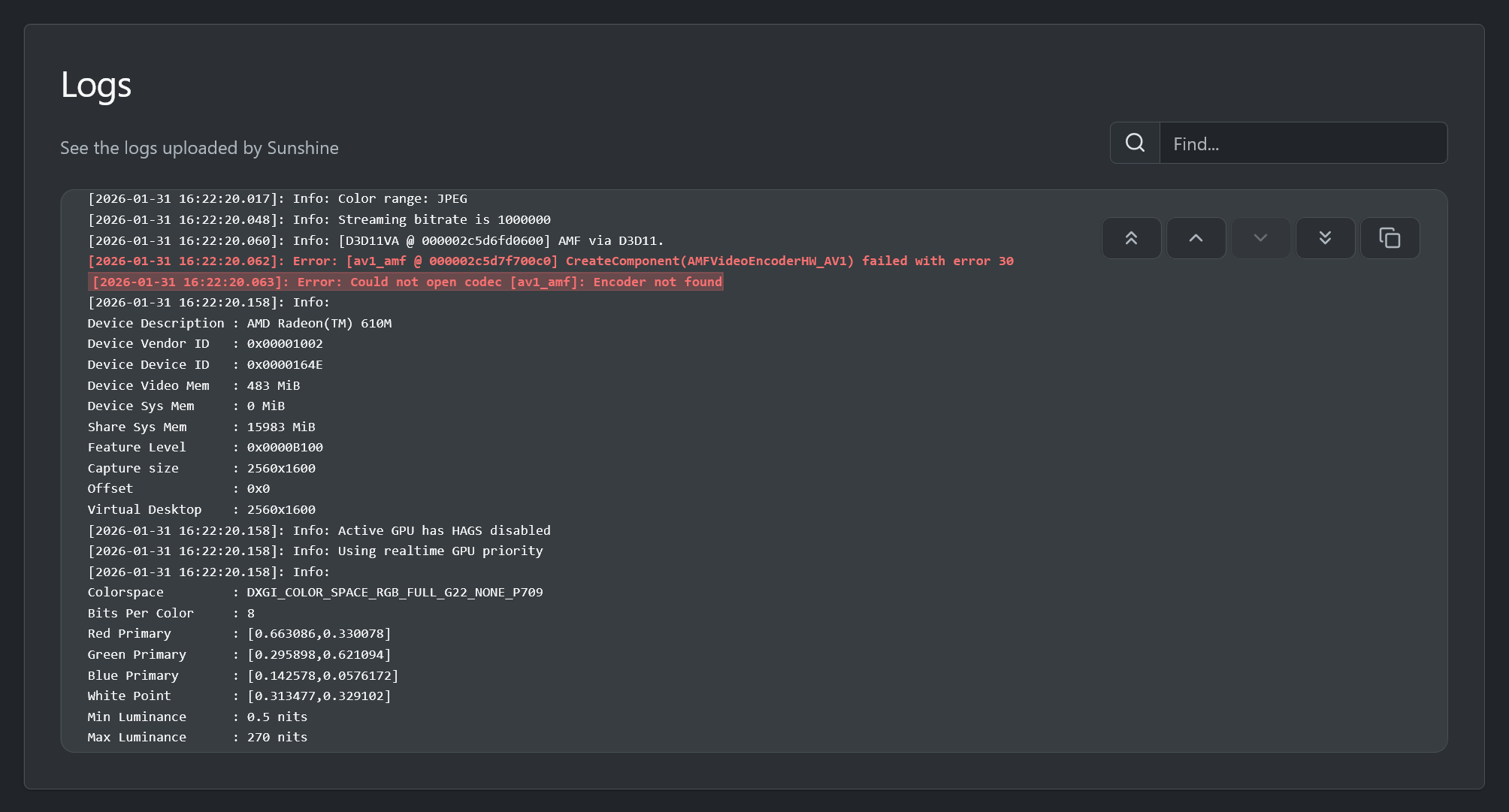
Task: Click the 'AMF via D3D11' info line
Action: [376, 241]
